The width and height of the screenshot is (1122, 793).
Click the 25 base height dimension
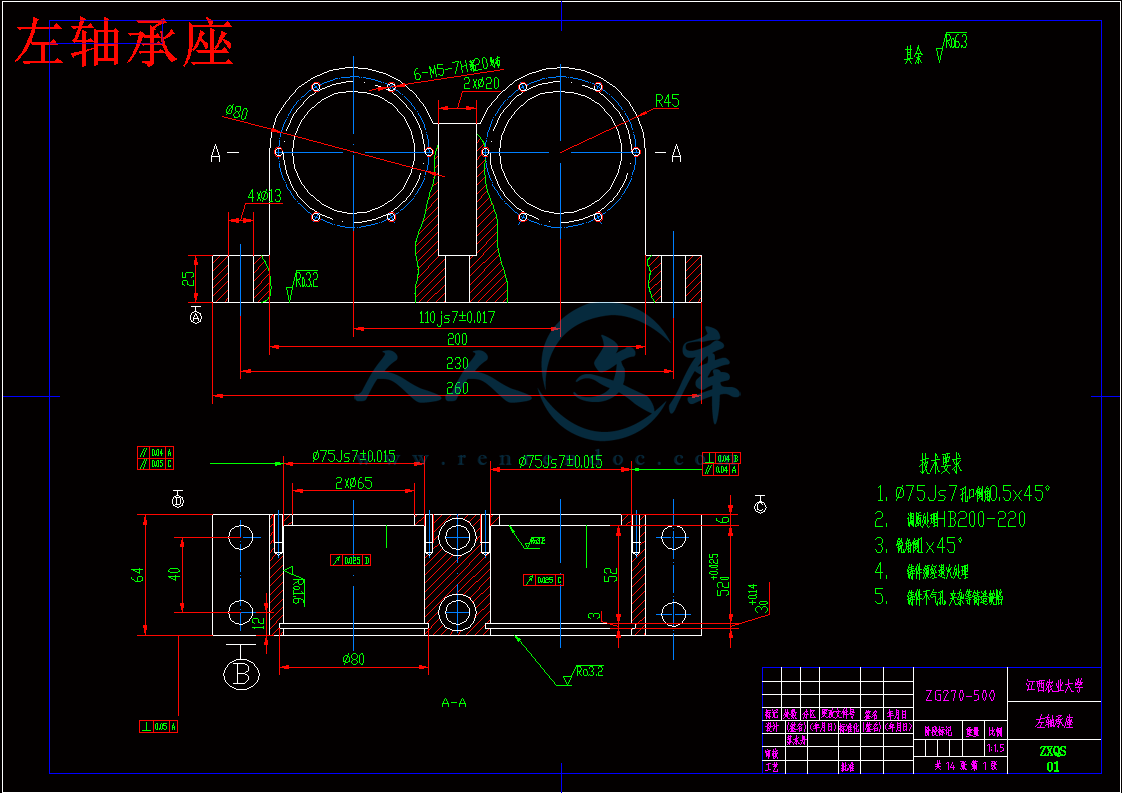point(189,278)
